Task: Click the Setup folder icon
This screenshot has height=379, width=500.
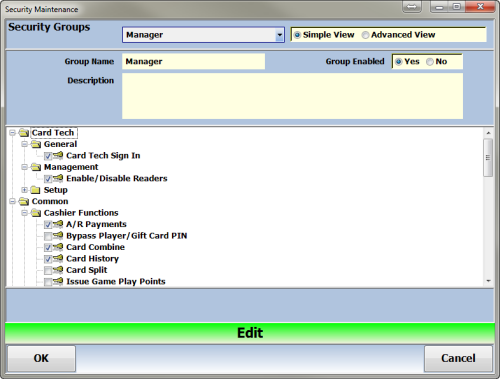Action: (35, 190)
